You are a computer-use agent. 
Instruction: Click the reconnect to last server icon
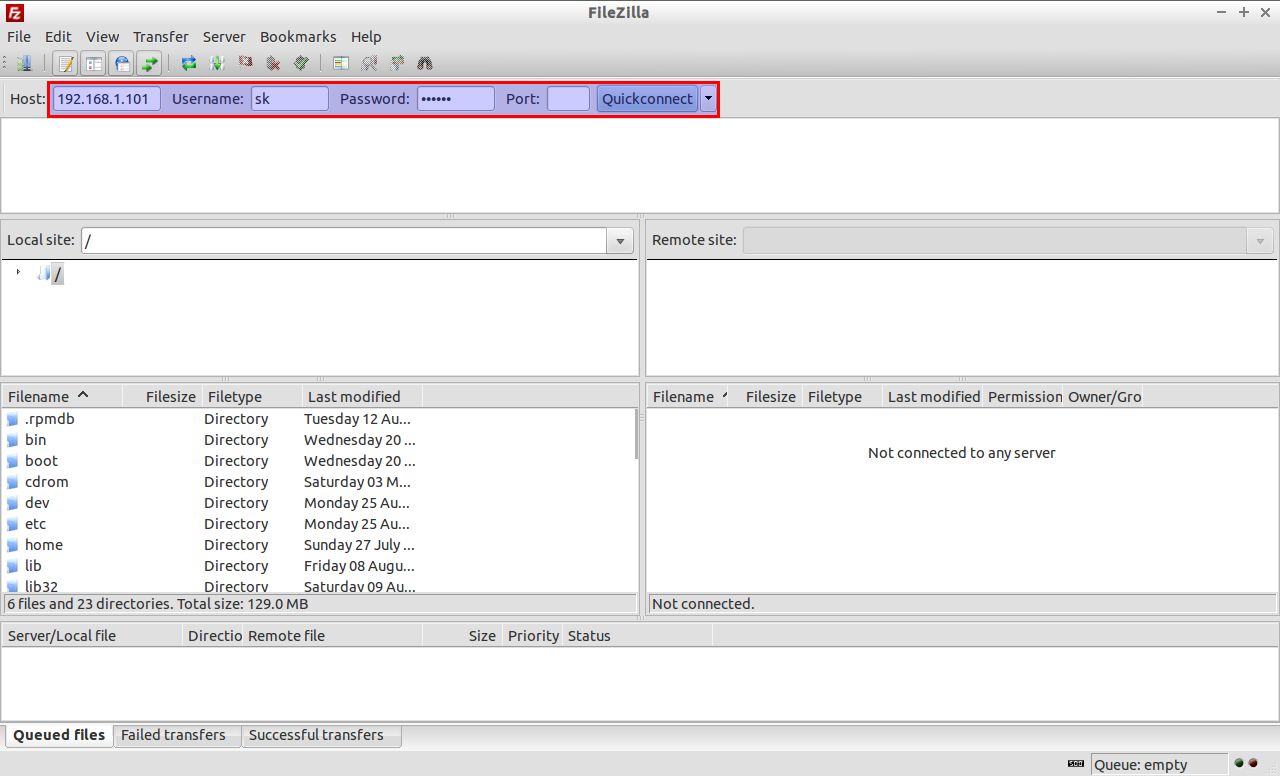[301, 64]
